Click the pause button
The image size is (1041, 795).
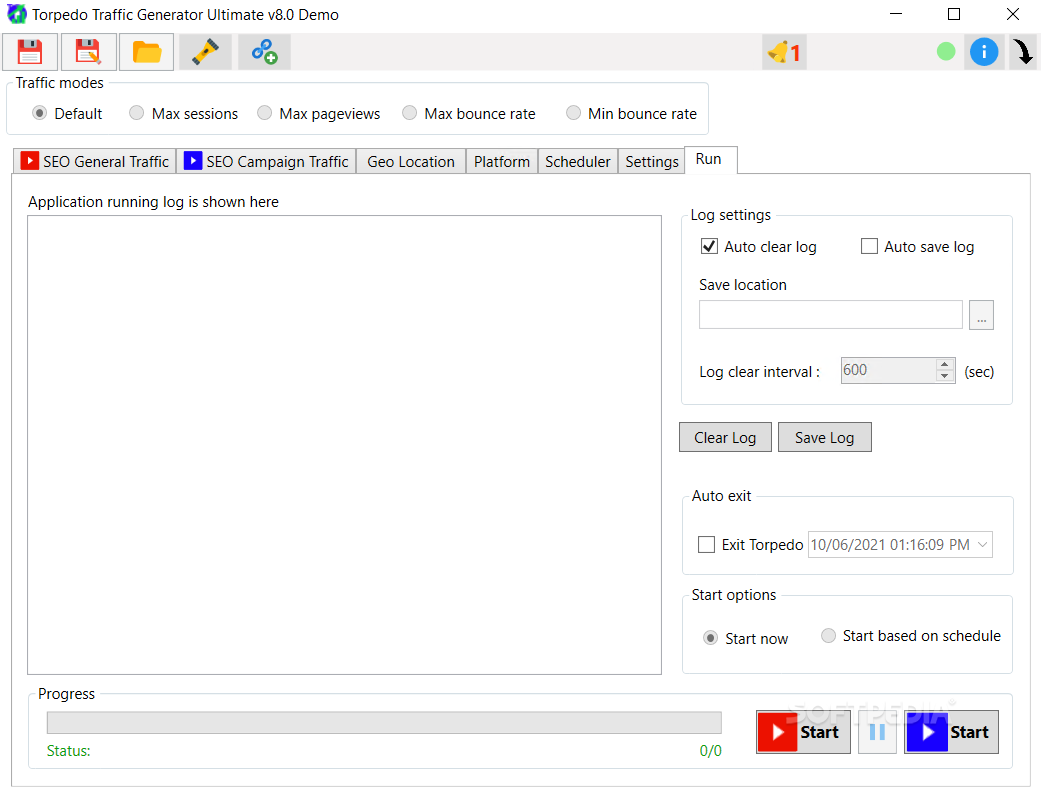(877, 732)
